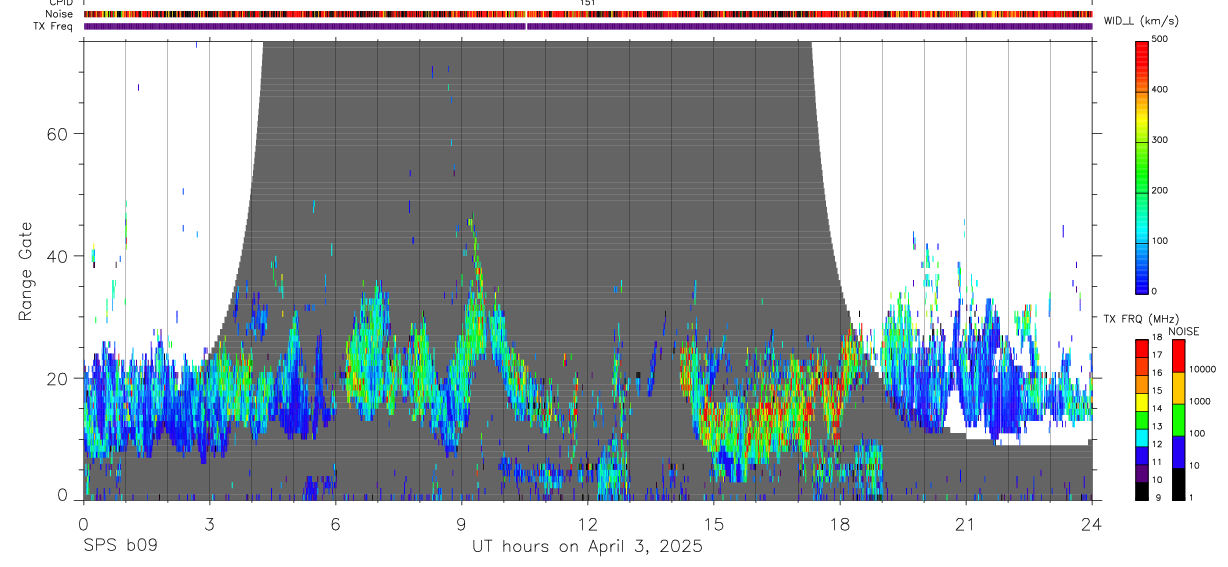Select the 'SPS b09' radar label
1228x567 pixels.
(x=119, y=547)
